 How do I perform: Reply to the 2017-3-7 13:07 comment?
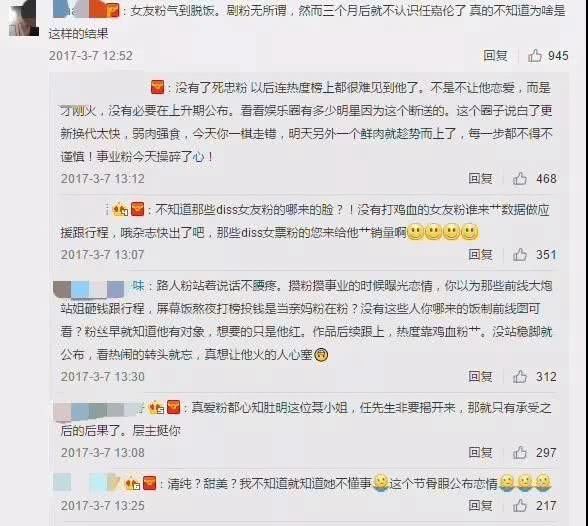480,255
